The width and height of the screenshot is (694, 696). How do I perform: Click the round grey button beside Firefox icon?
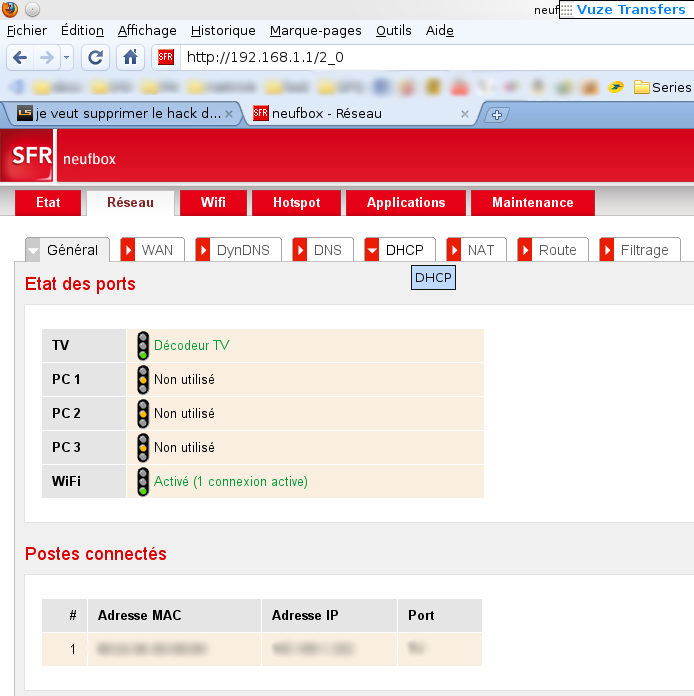click(32, 9)
